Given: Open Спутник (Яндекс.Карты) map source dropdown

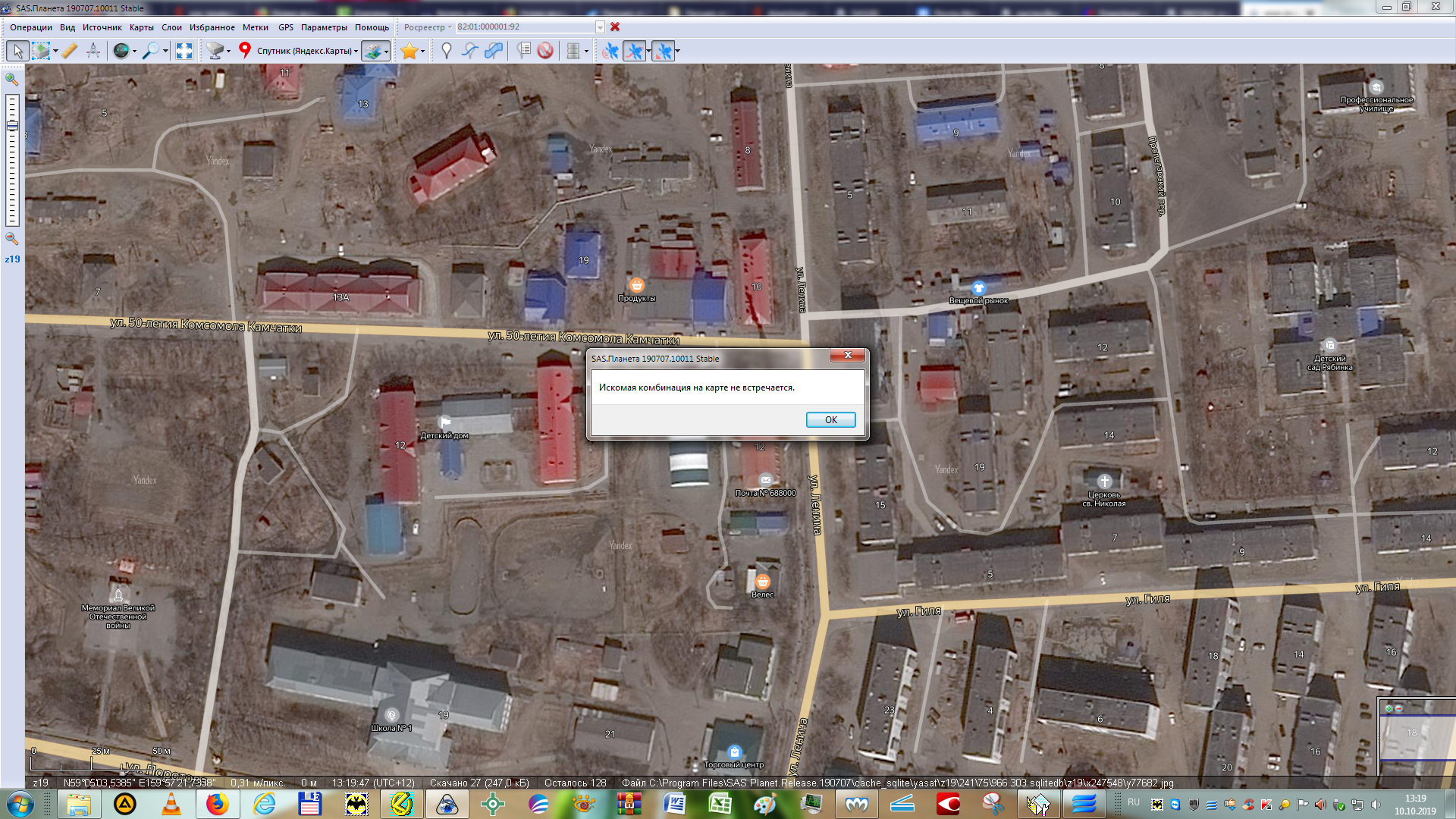Looking at the screenshot, I should [307, 51].
